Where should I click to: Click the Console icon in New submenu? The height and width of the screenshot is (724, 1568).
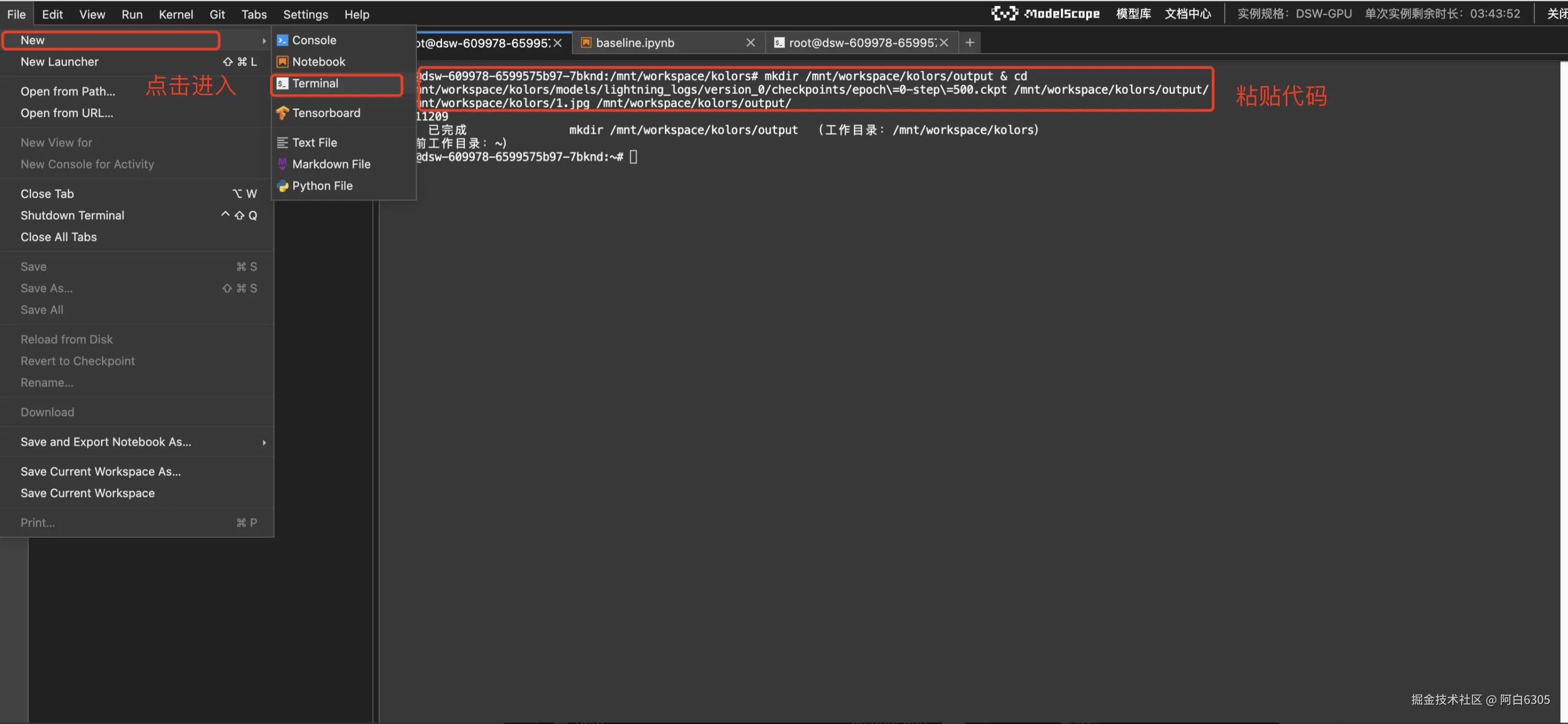point(282,40)
